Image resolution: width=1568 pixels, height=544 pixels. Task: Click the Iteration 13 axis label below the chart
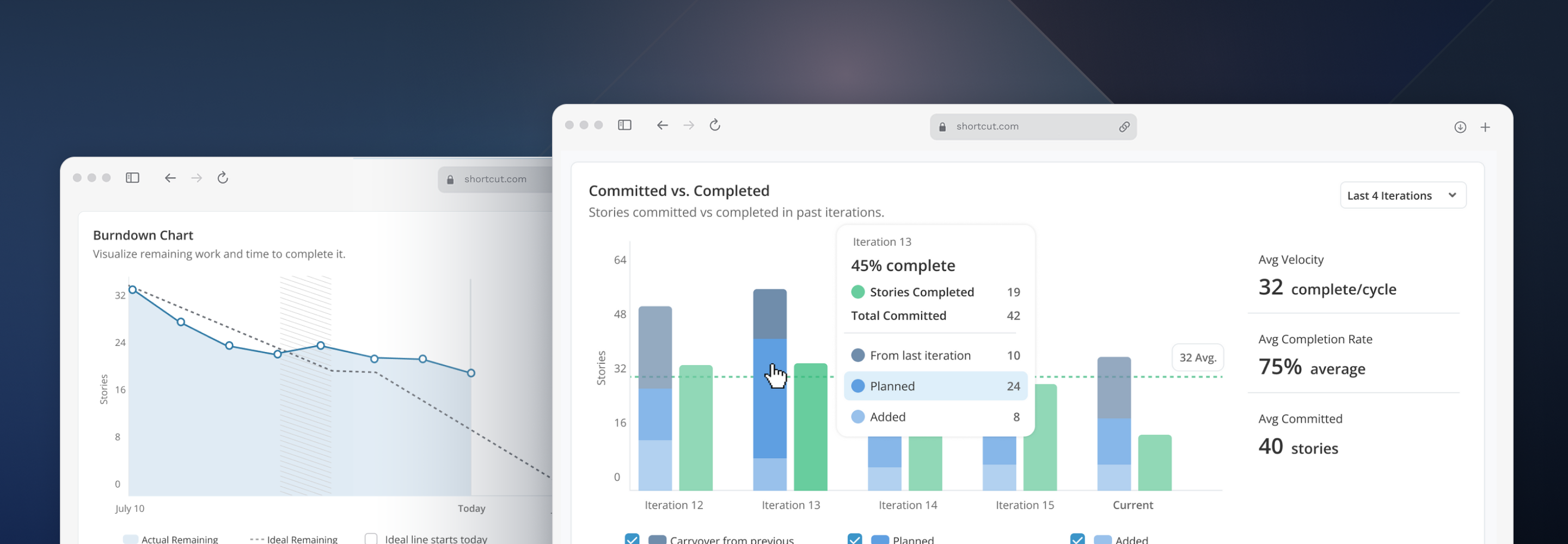point(791,505)
